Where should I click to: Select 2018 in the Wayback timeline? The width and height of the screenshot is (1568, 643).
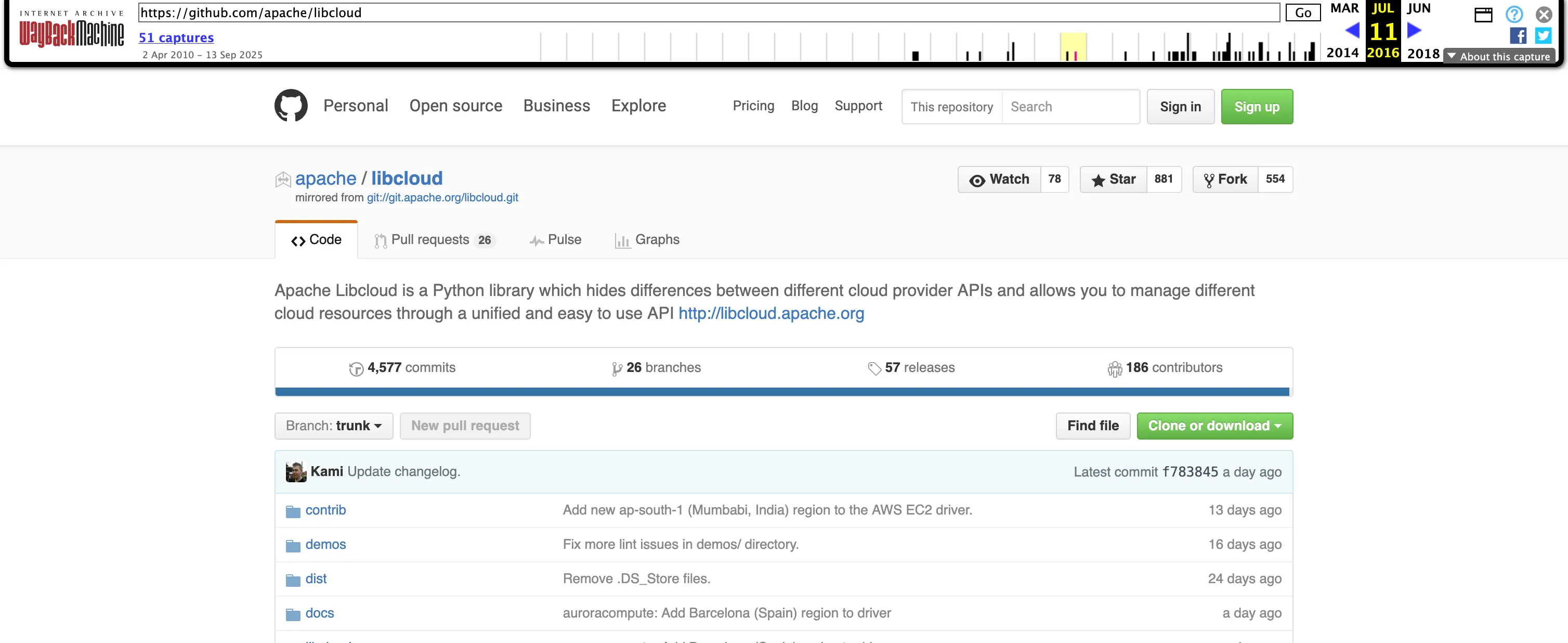(x=1423, y=53)
